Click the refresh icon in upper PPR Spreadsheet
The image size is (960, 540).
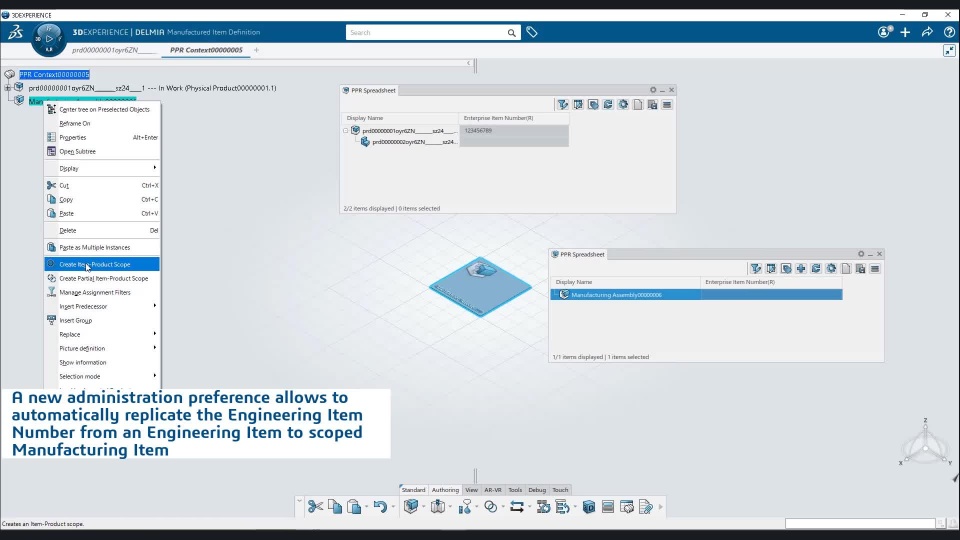(608, 105)
